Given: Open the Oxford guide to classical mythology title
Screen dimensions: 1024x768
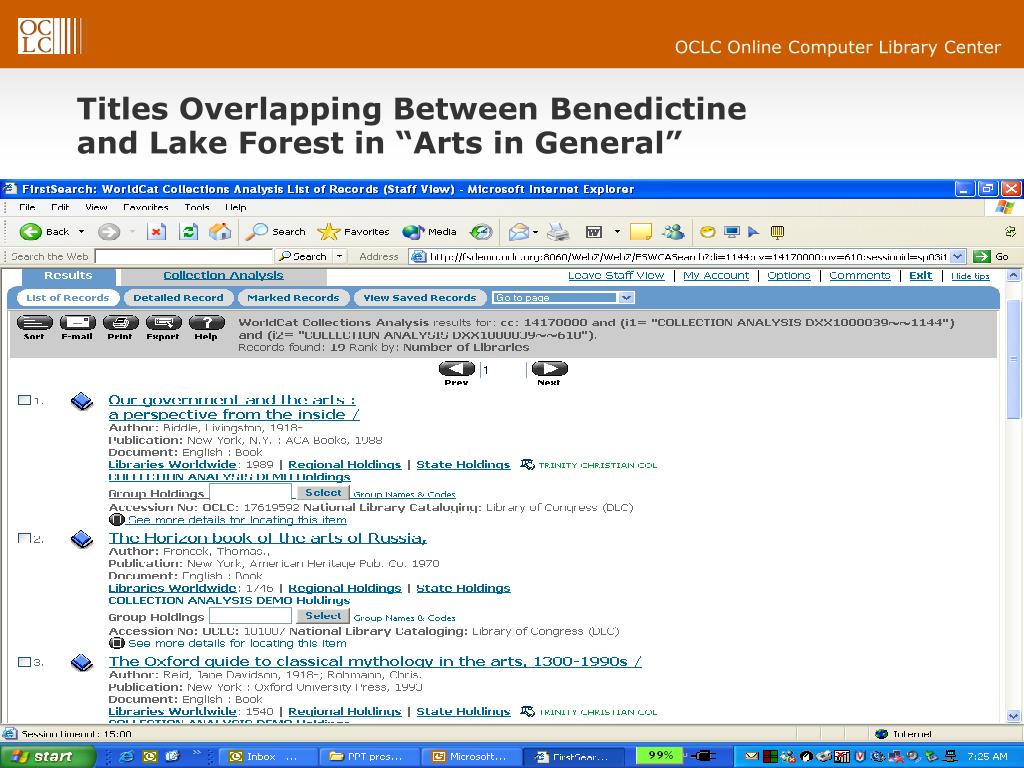Looking at the screenshot, I should coord(375,662).
